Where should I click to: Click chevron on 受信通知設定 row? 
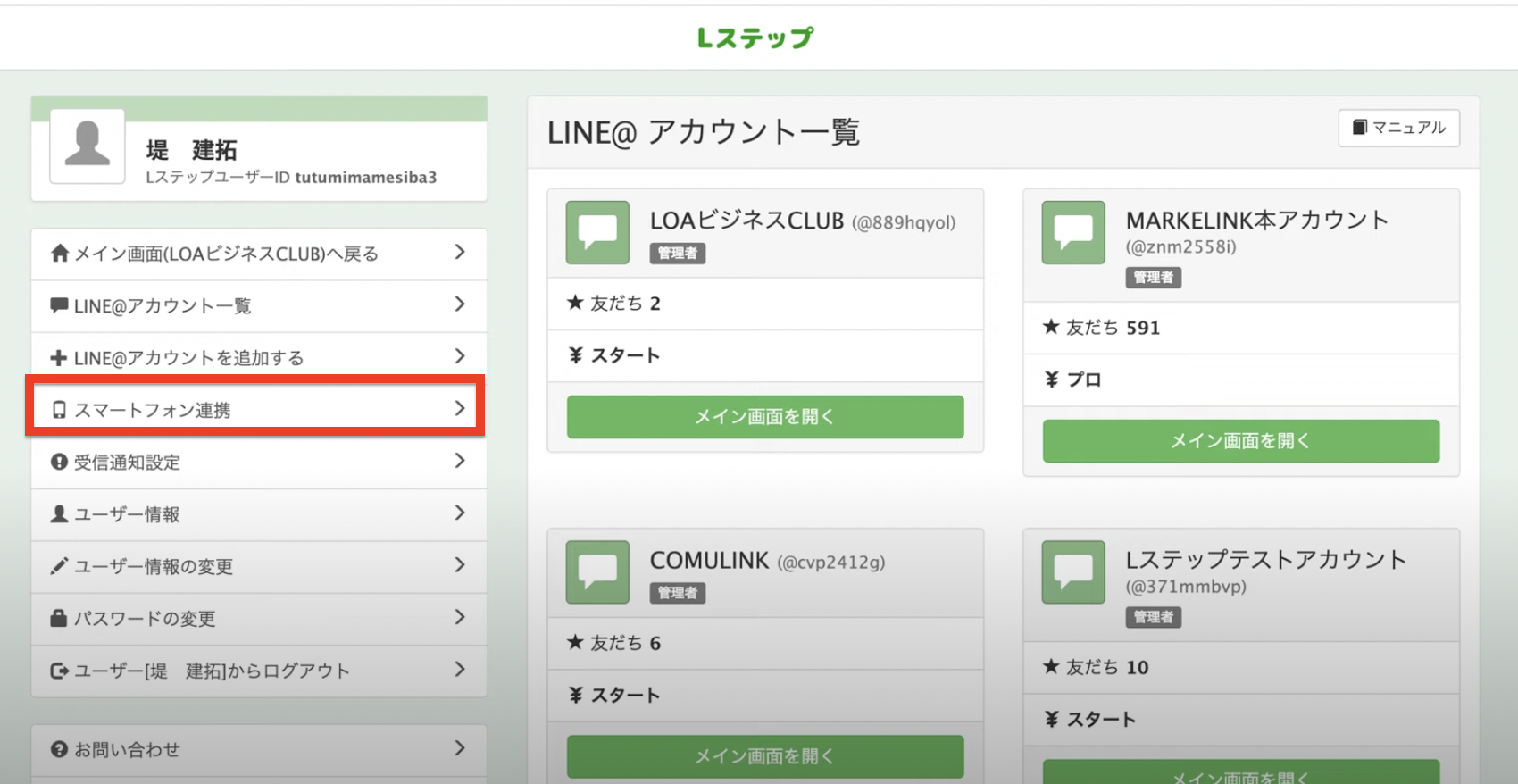point(460,461)
